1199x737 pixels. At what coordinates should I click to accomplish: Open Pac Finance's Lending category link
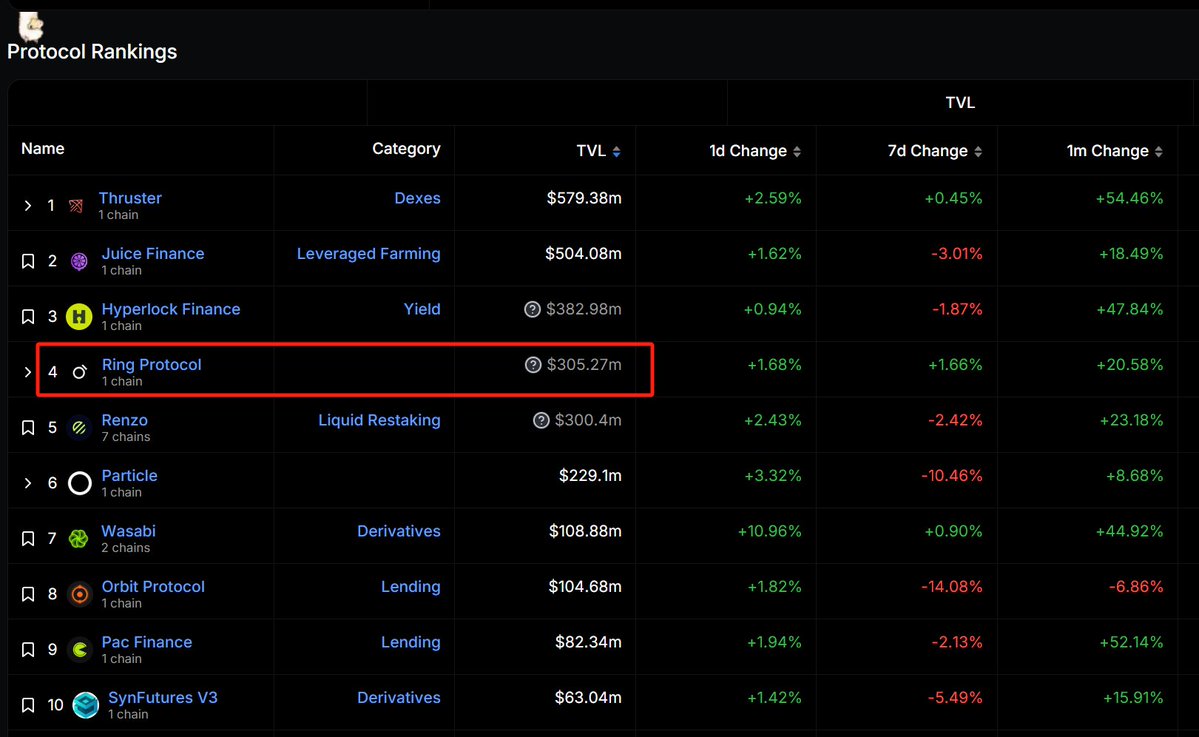[411, 642]
